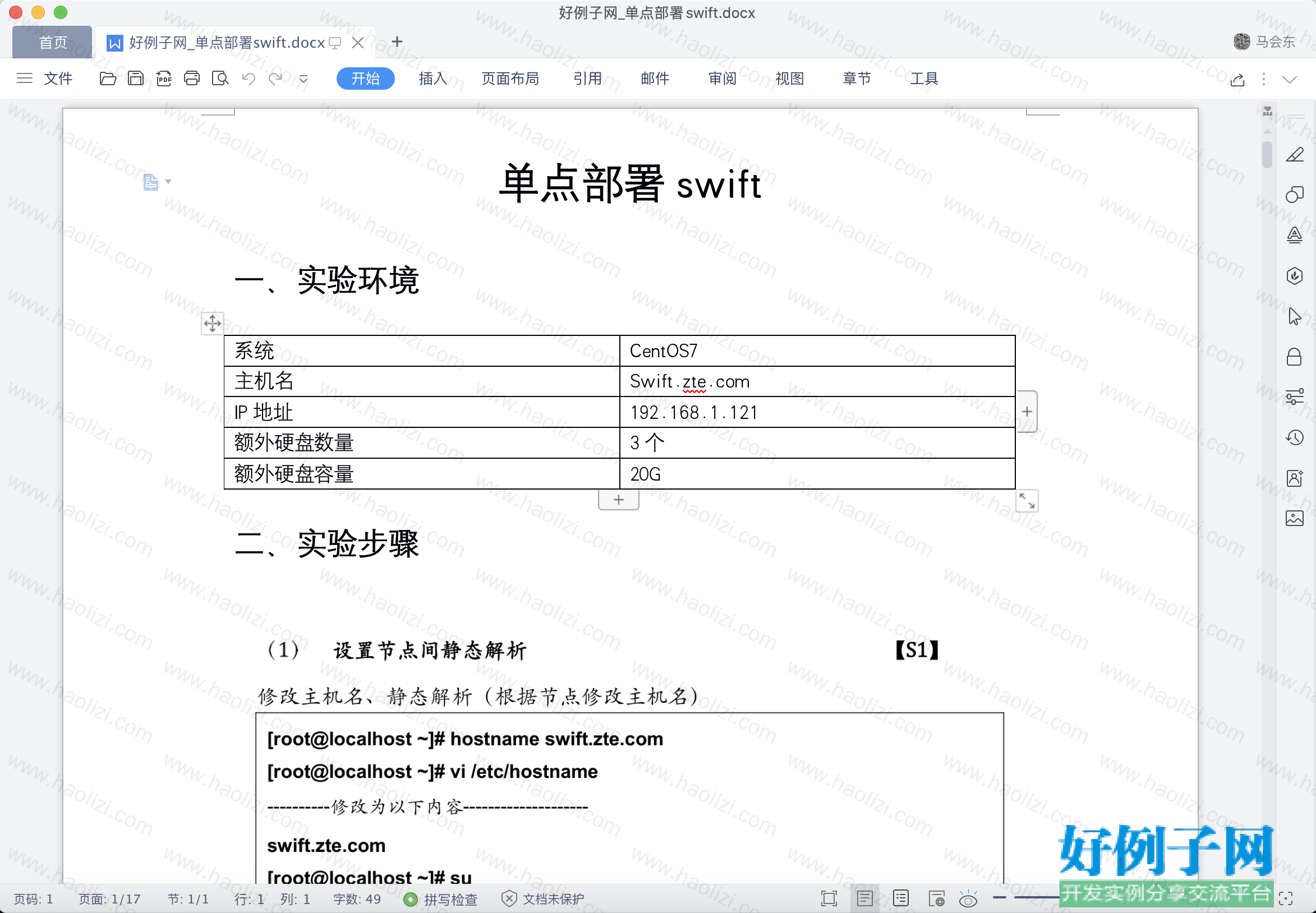Select page layout view in status bar

(x=864, y=898)
